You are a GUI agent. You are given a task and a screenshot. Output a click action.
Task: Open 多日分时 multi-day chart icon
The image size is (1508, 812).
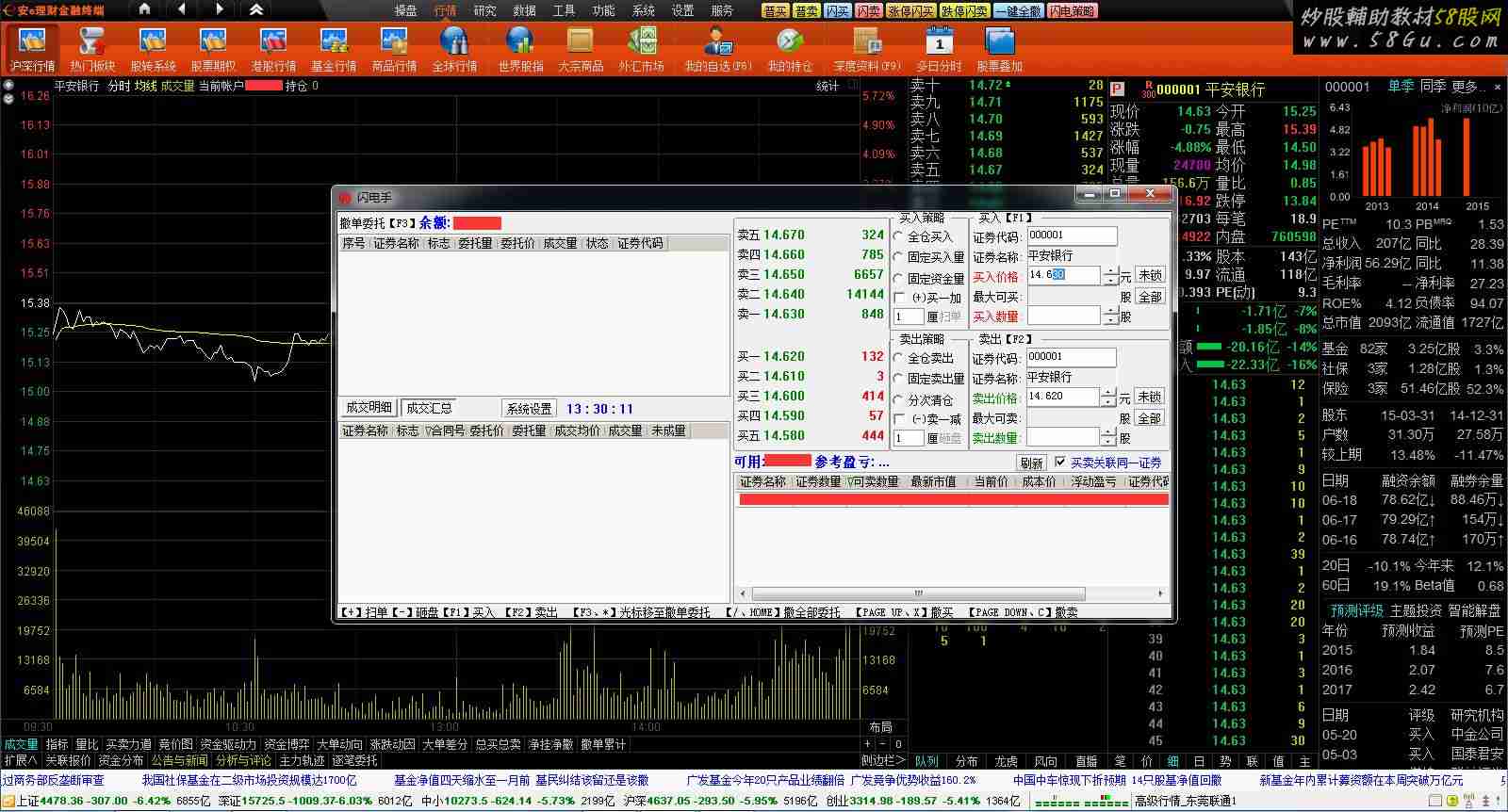939,49
